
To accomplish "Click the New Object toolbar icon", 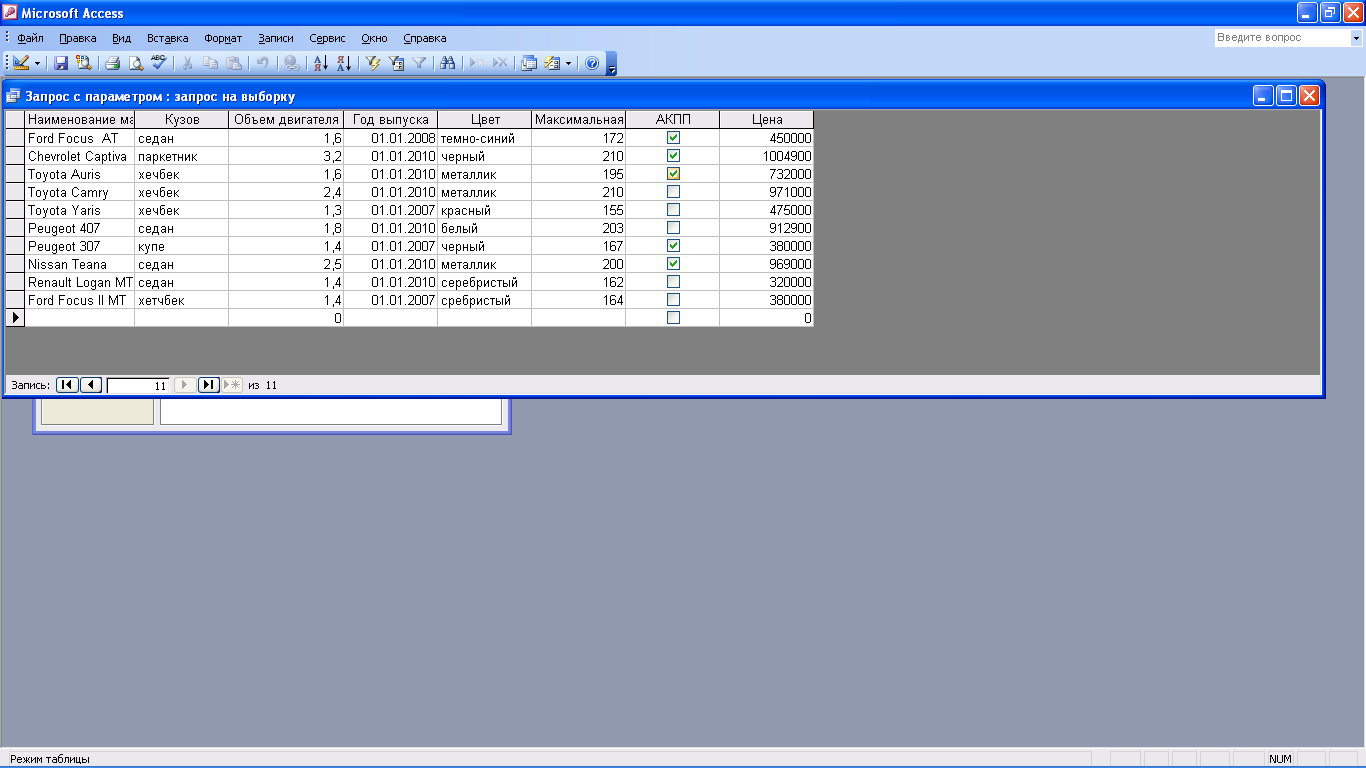I will [551, 63].
